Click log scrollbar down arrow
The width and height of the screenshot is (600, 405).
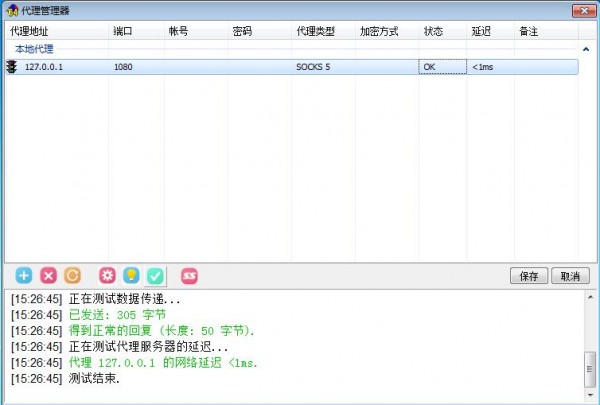(590, 394)
